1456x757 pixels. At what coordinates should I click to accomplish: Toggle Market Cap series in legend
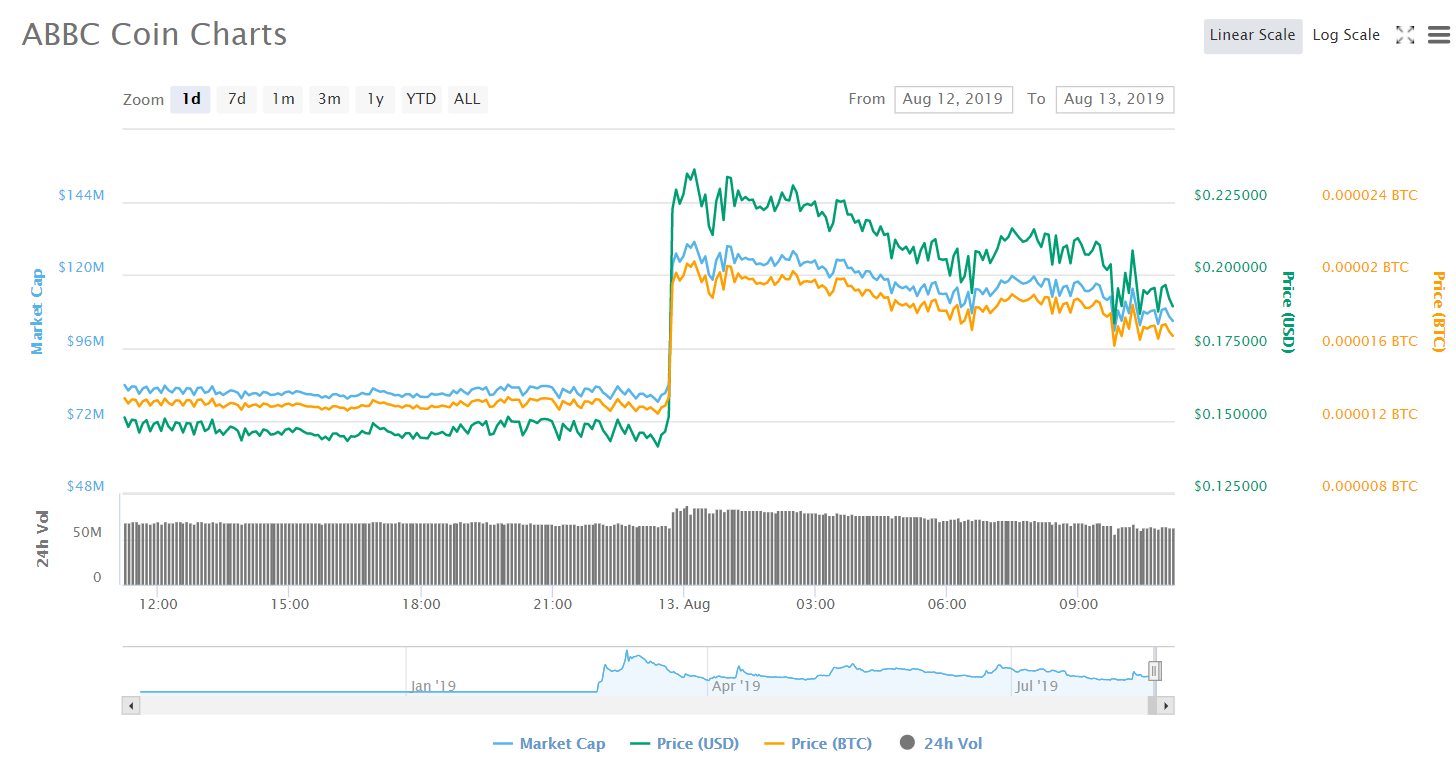click(x=549, y=743)
